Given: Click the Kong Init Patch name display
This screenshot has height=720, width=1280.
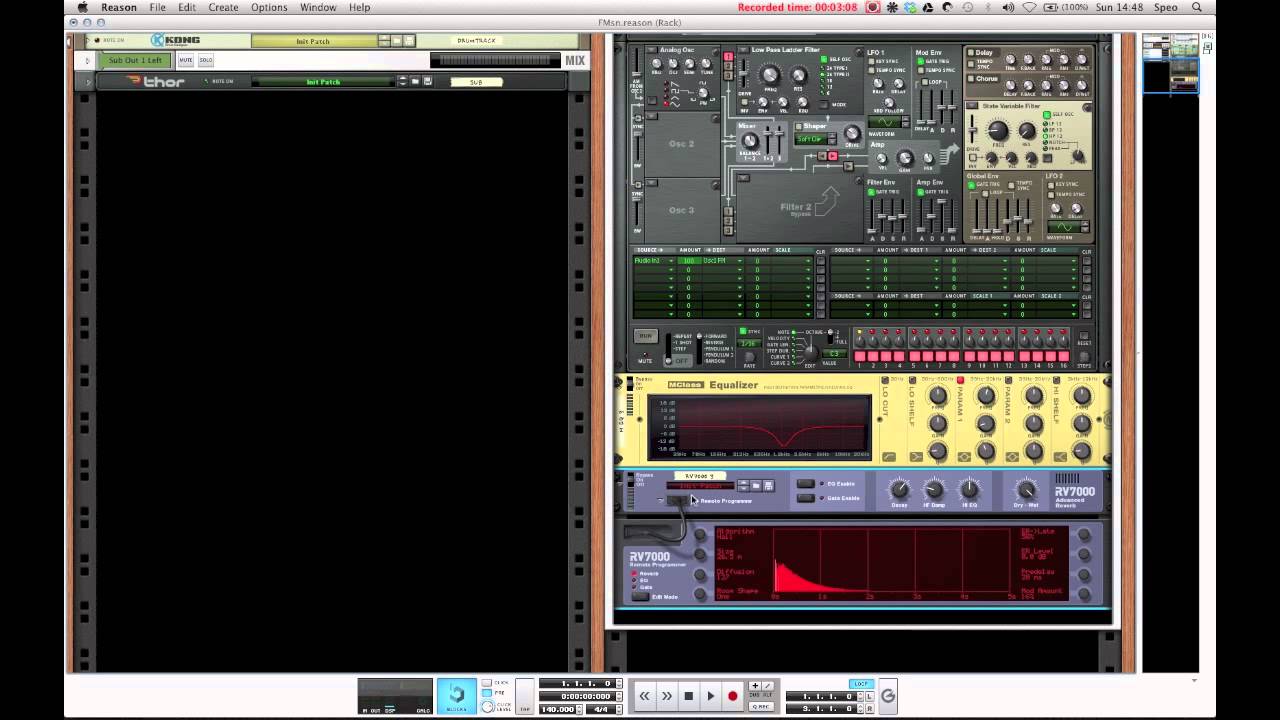Looking at the screenshot, I should [x=313, y=41].
